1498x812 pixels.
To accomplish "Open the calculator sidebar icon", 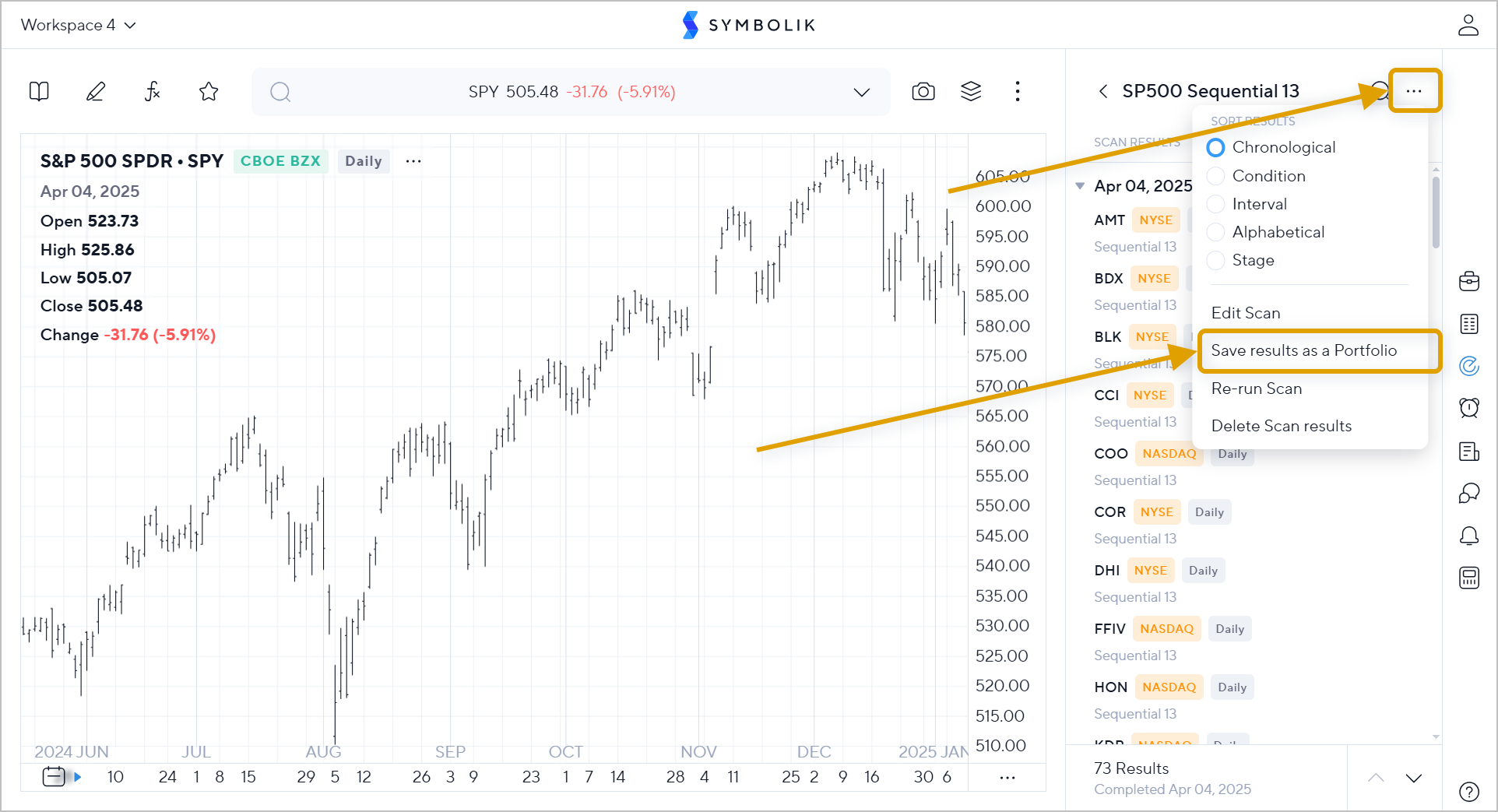I will pos(1469,578).
